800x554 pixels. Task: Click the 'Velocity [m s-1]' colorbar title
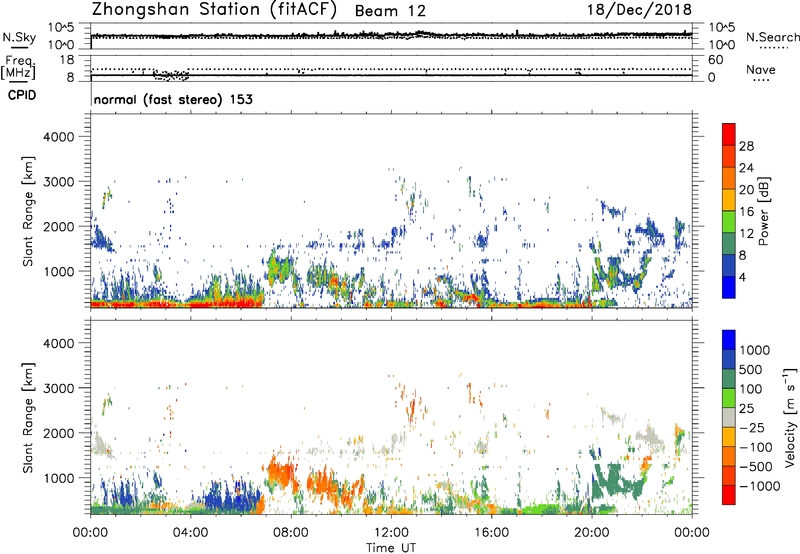[790, 416]
